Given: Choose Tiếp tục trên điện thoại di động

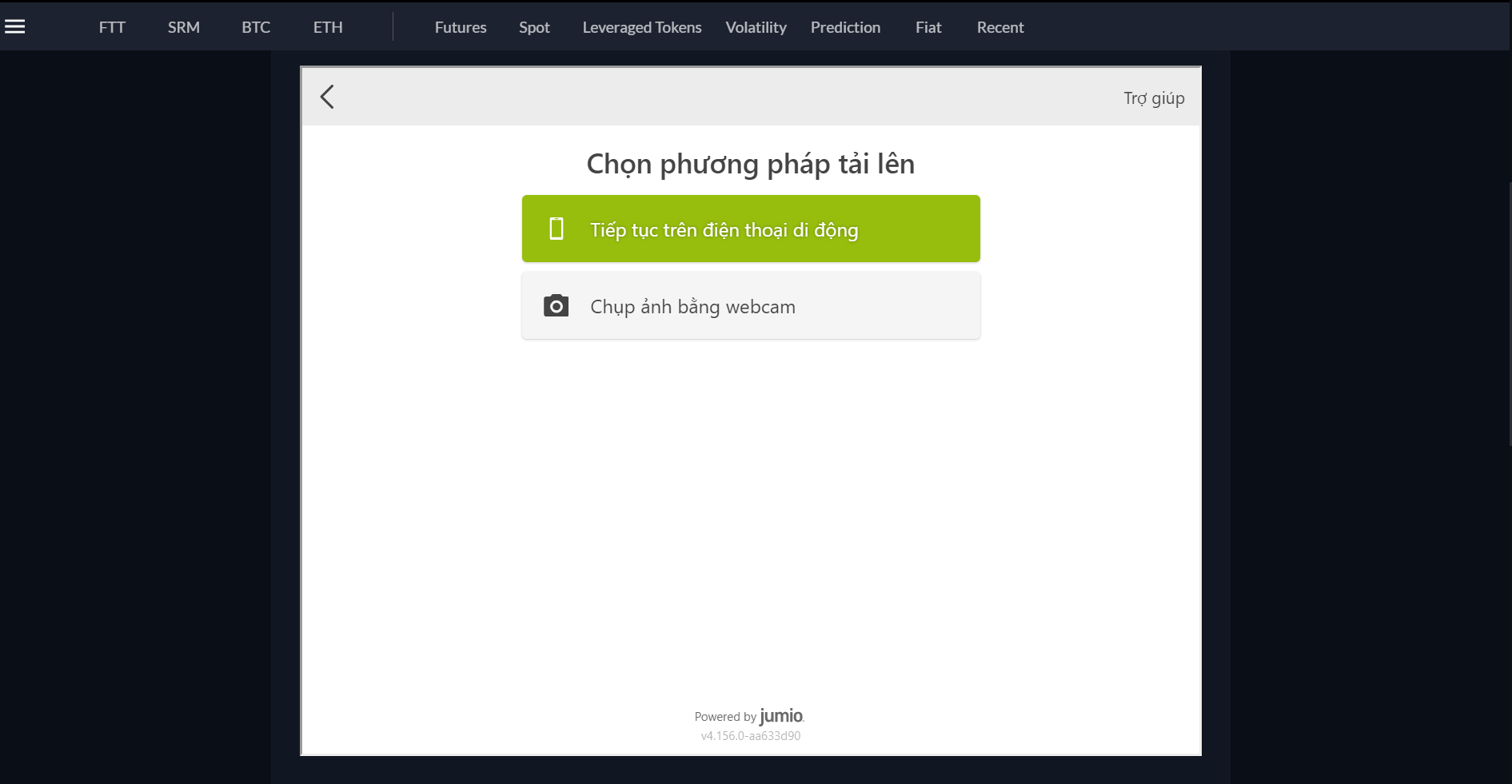Looking at the screenshot, I should click(x=751, y=229).
